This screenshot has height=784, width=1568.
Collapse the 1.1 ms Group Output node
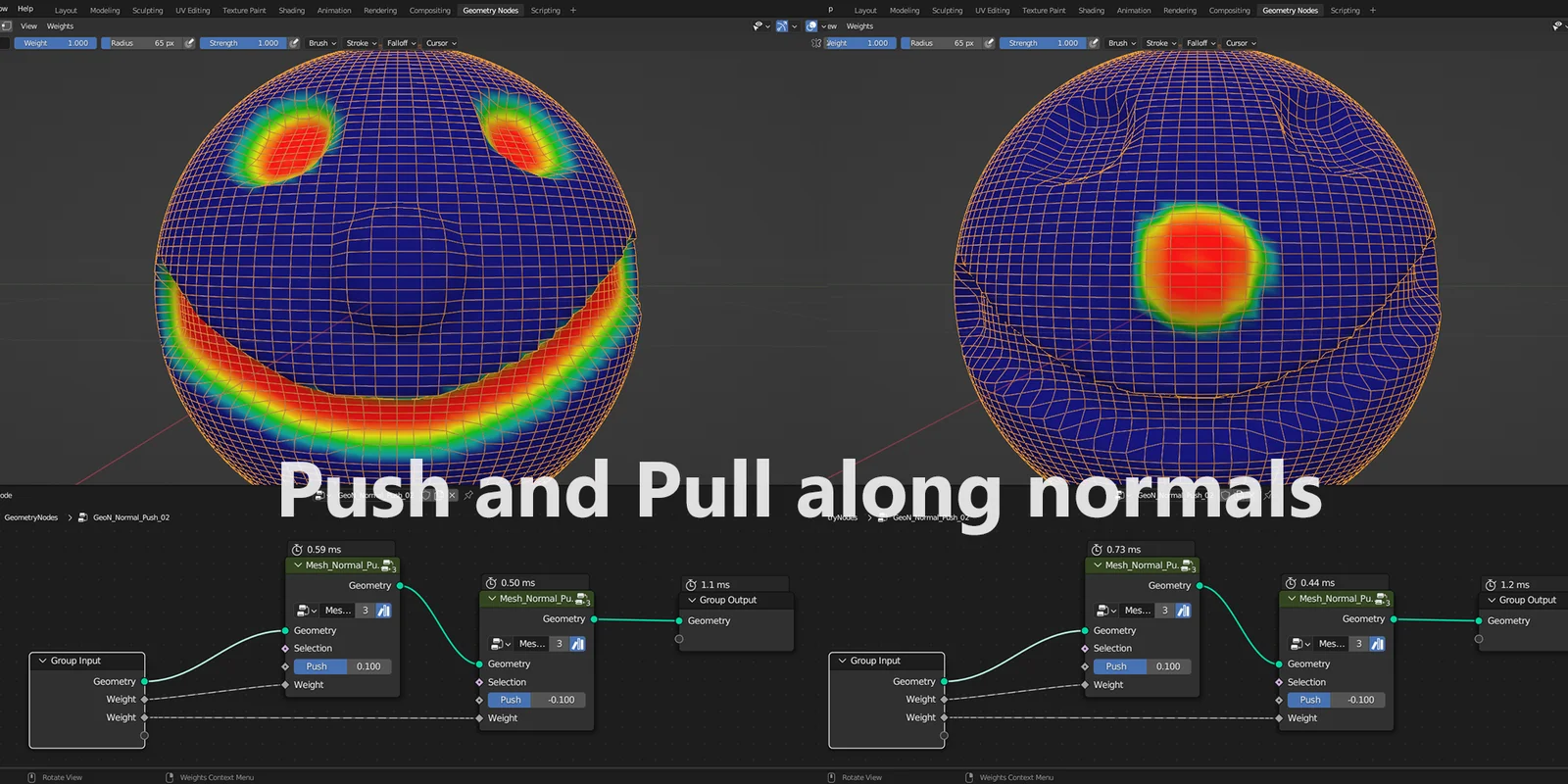692,600
